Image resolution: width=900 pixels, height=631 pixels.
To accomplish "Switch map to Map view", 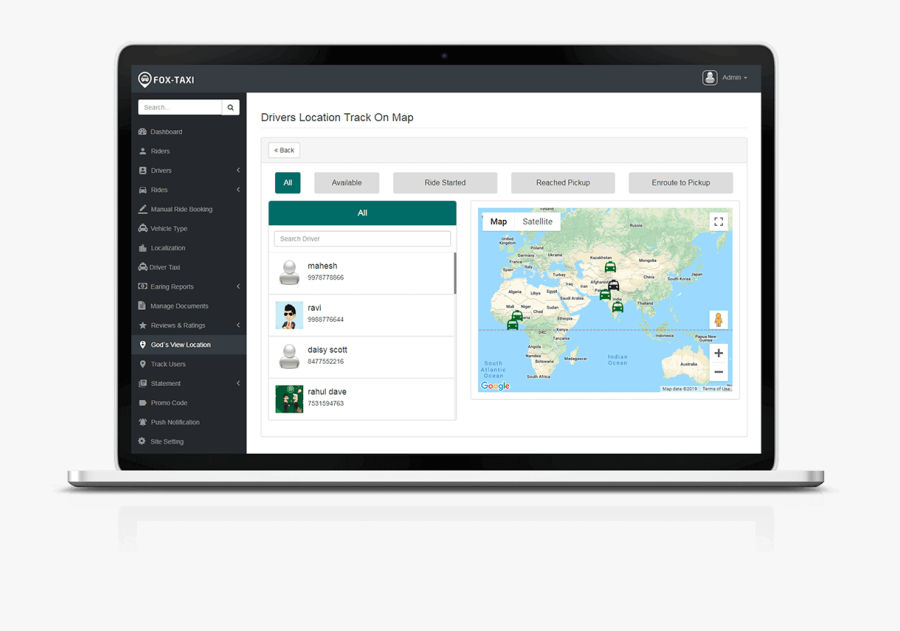I will click(x=498, y=222).
